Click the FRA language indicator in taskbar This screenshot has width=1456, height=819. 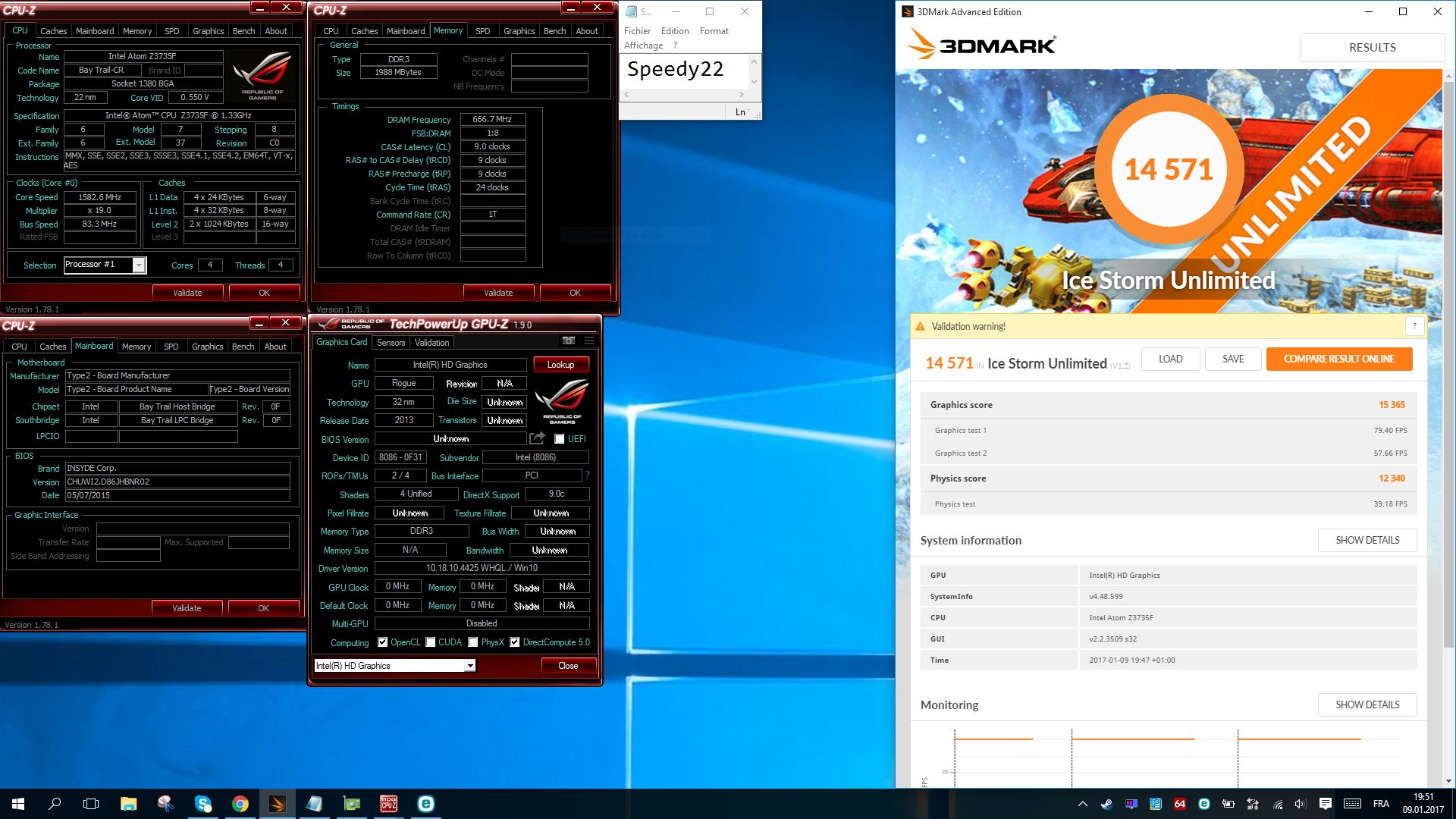coord(1381,804)
